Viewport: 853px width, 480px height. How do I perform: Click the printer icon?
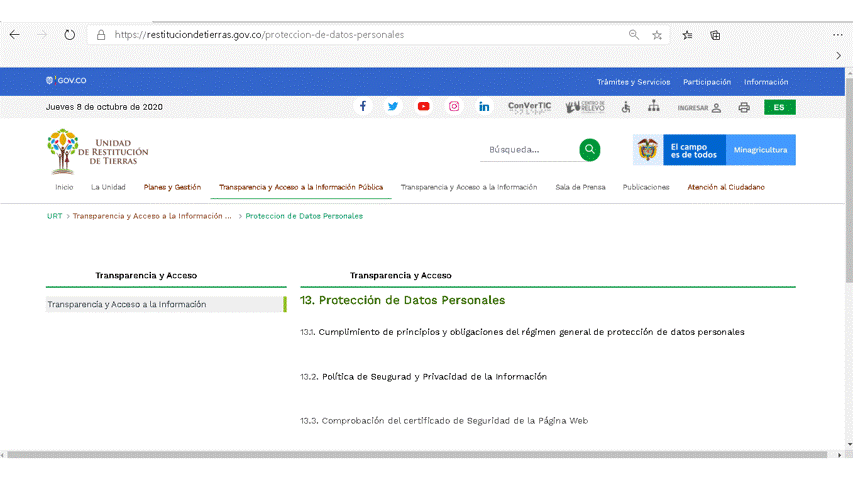tap(744, 108)
